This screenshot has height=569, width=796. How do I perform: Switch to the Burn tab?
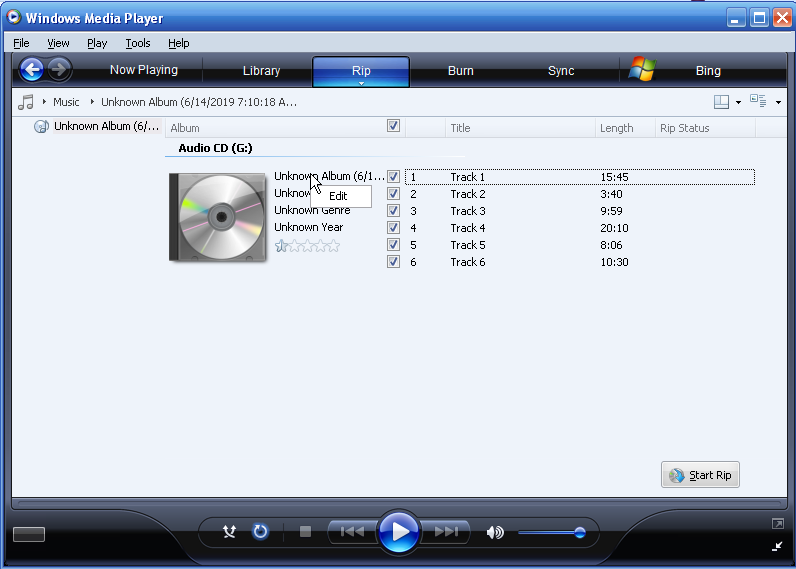[x=460, y=71]
